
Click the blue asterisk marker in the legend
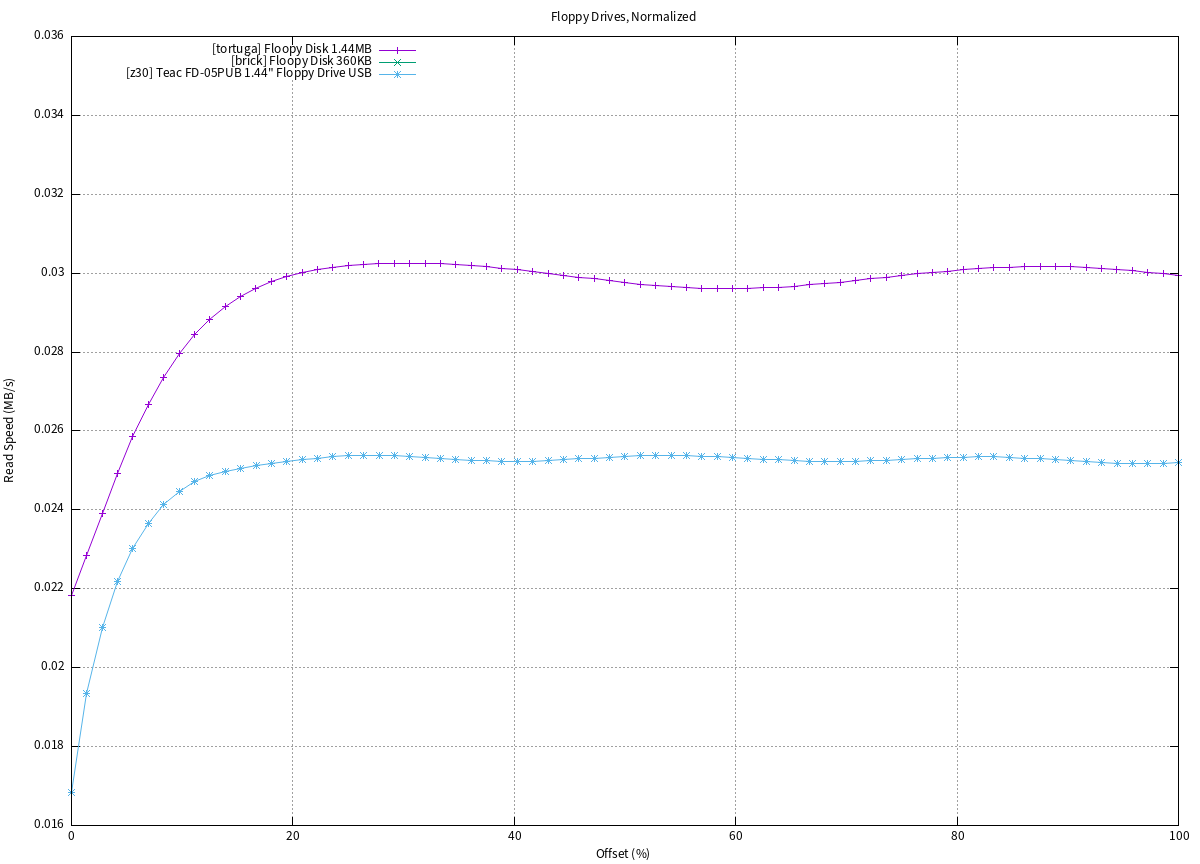tap(396, 75)
